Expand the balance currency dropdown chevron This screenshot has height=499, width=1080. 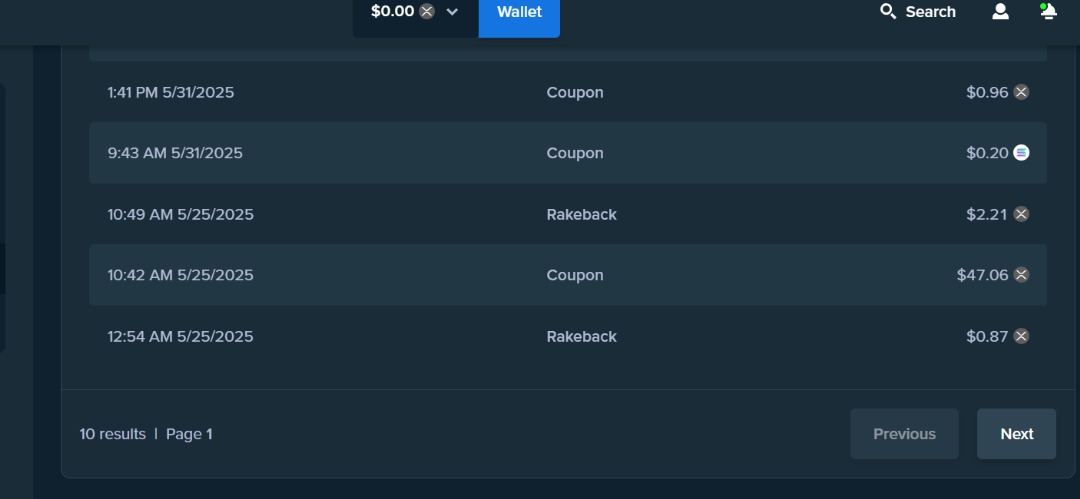coord(452,12)
